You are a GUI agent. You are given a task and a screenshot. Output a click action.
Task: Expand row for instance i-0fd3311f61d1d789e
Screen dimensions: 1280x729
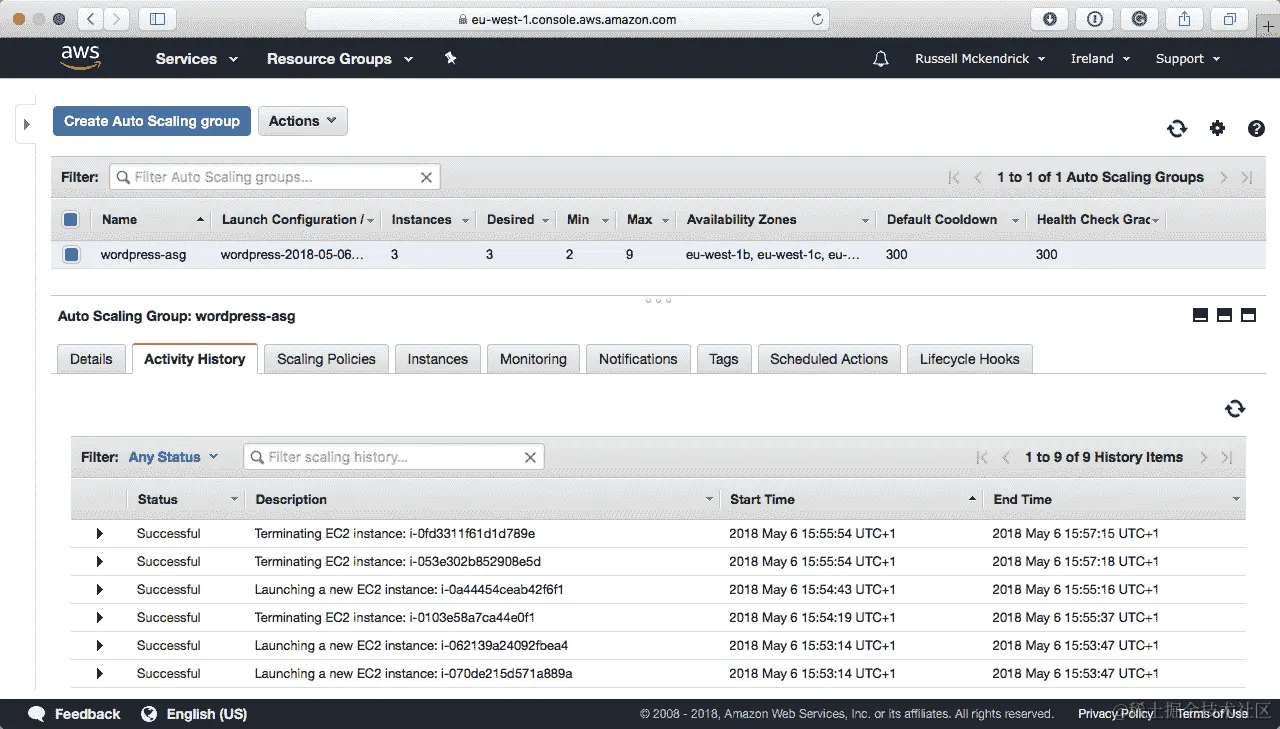(99, 534)
